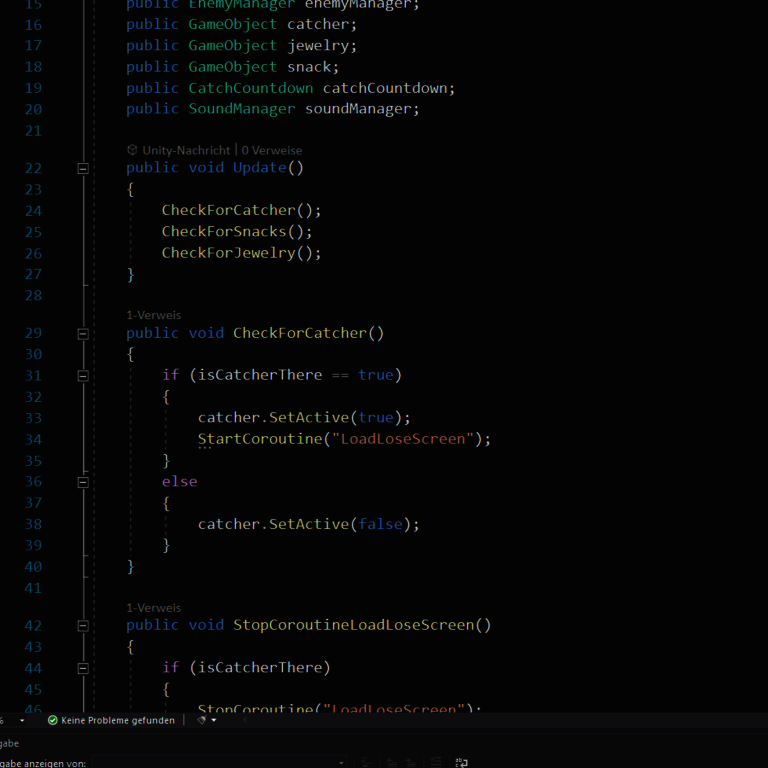The image size is (768, 768).
Task: Click line number 34 in the margin
Action: click(x=33, y=439)
